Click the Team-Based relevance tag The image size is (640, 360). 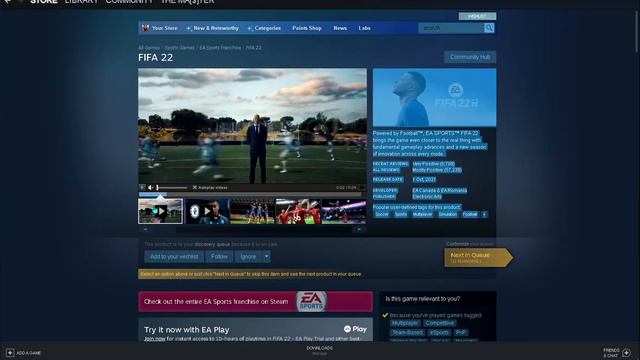(407, 332)
